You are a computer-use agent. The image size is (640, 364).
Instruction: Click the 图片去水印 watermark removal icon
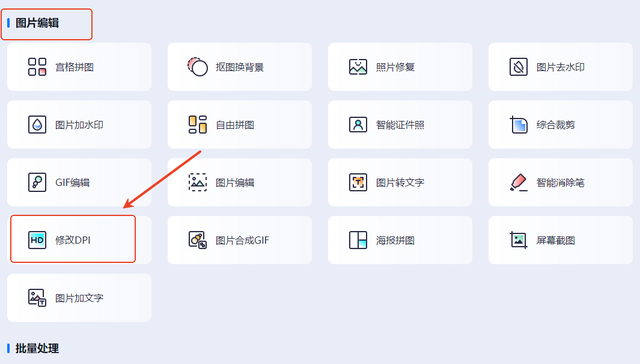click(518, 67)
